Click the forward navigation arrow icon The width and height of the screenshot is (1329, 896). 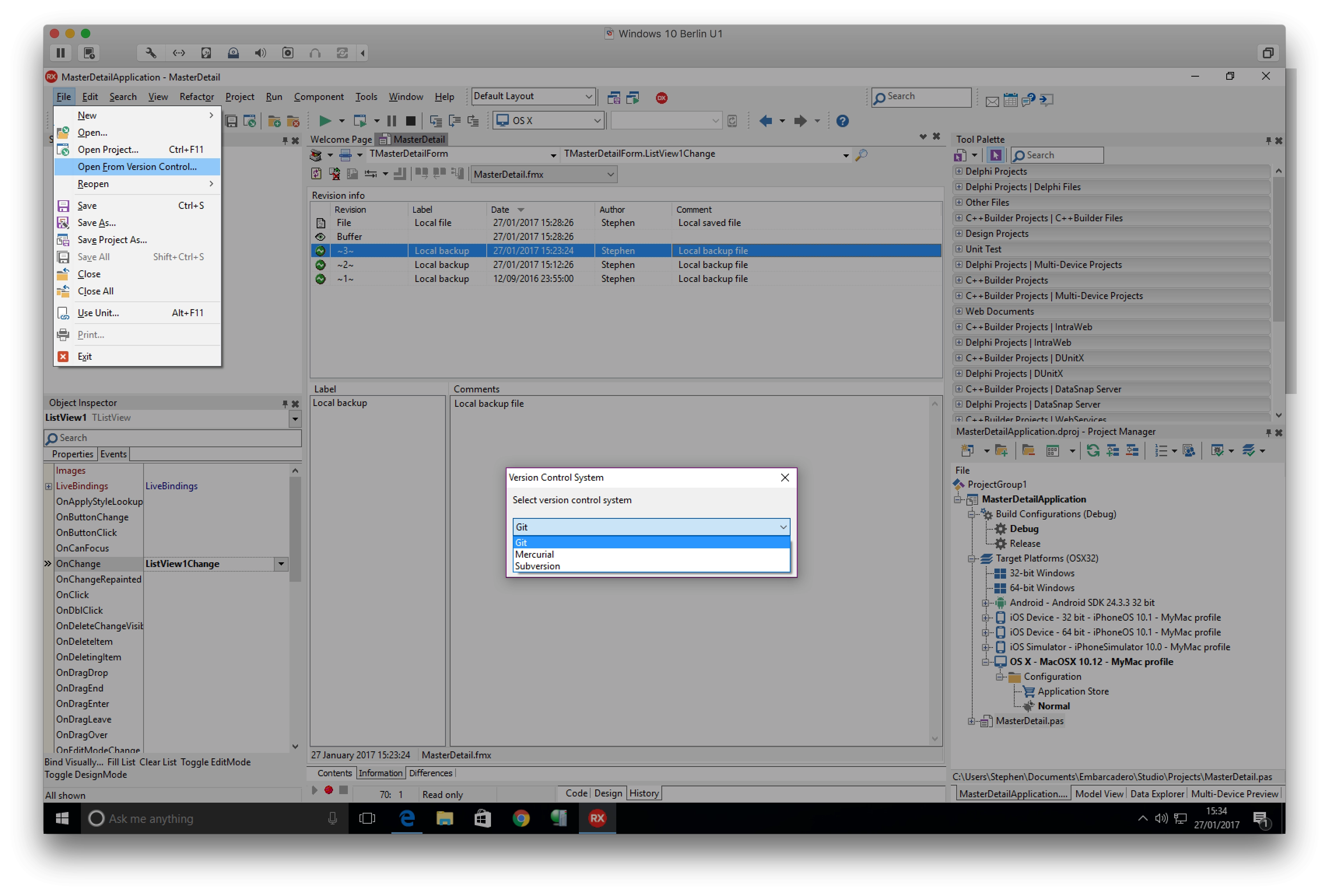pos(800,121)
